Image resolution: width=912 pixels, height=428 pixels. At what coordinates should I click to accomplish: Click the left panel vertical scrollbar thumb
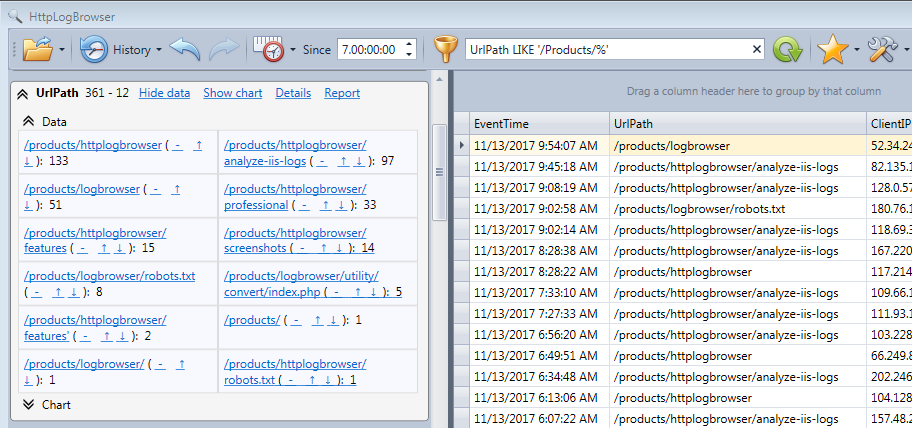[440, 172]
